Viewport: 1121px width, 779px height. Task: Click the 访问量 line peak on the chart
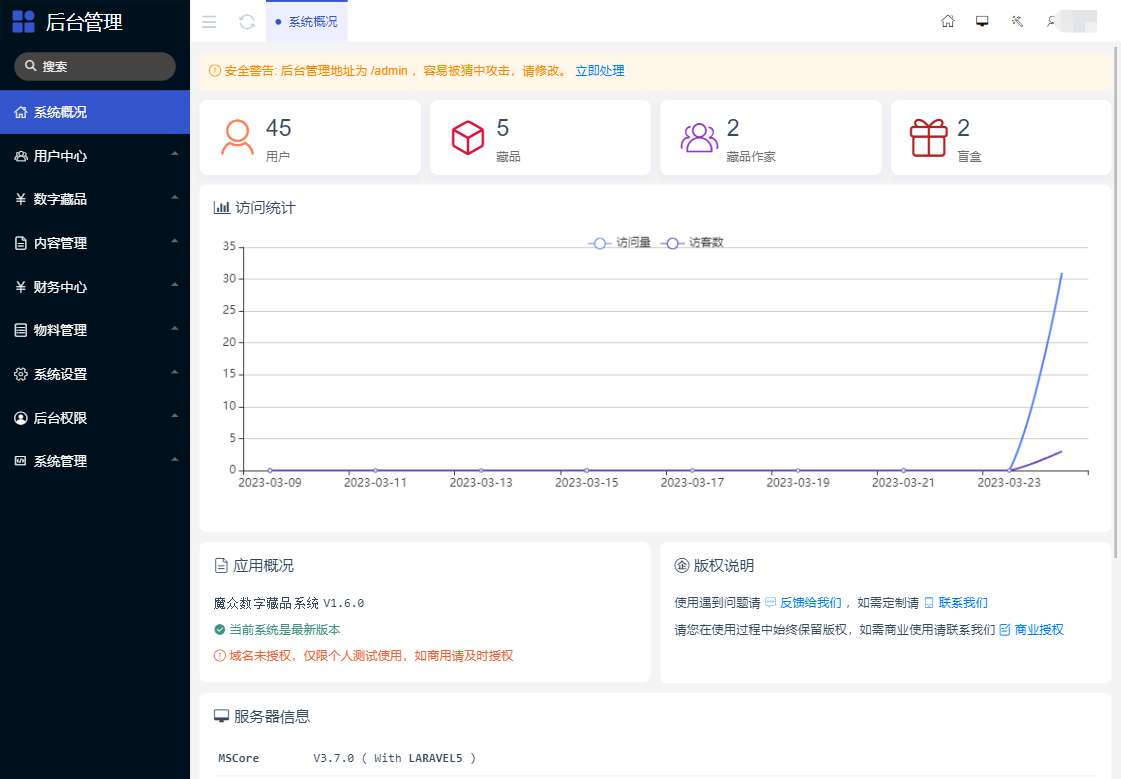click(x=1062, y=273)
